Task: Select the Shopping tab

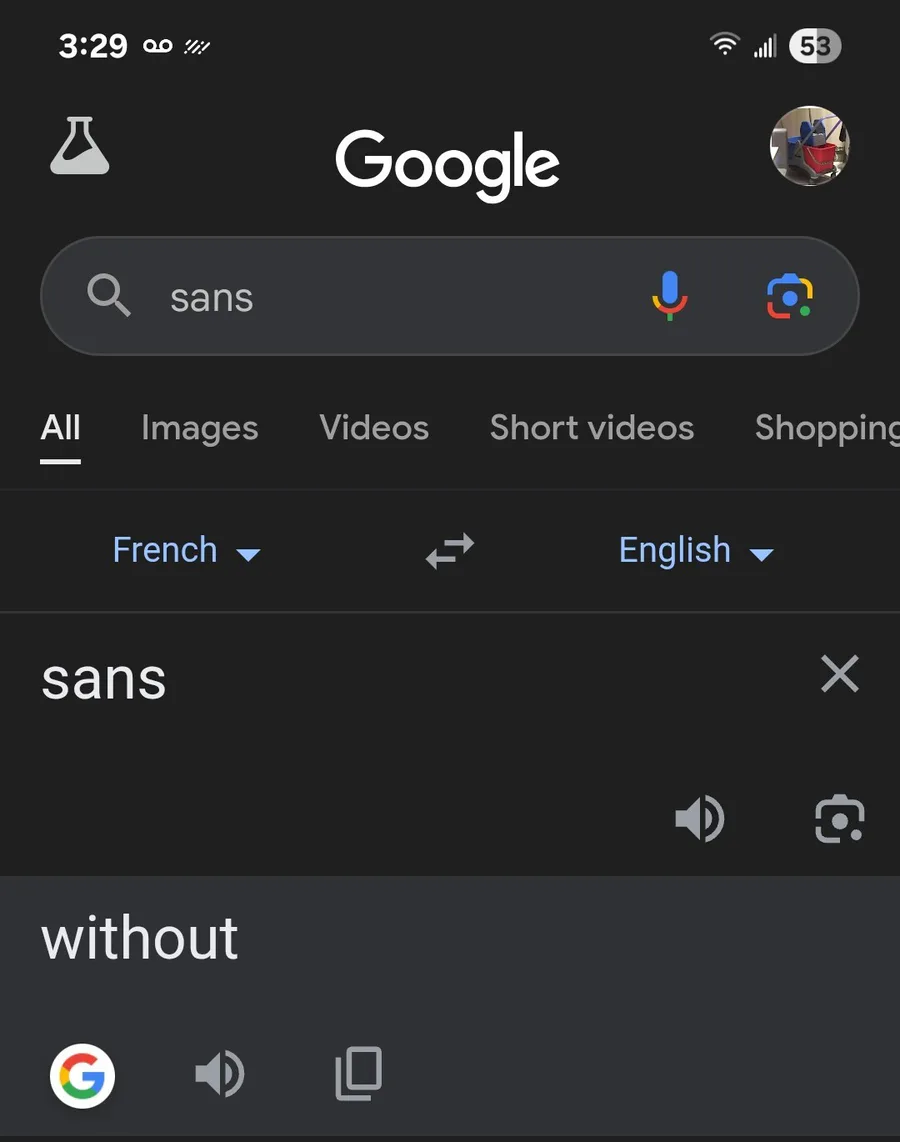Action: coord(827,428)
